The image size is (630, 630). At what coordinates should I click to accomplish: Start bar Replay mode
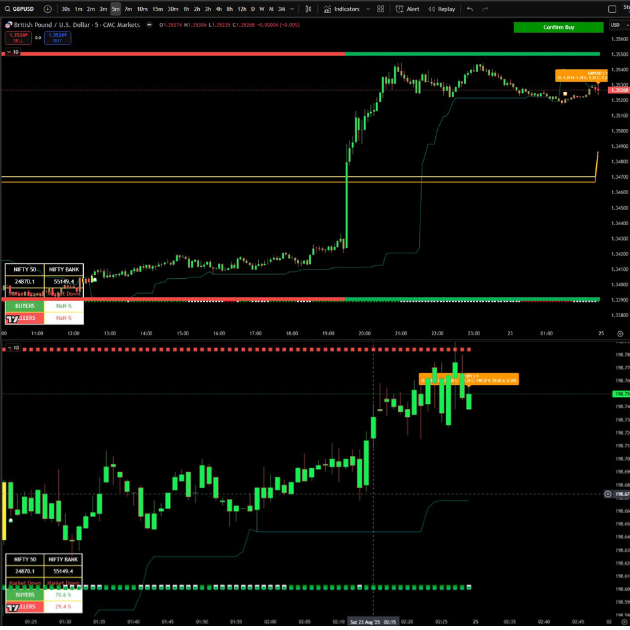(442, 9)
